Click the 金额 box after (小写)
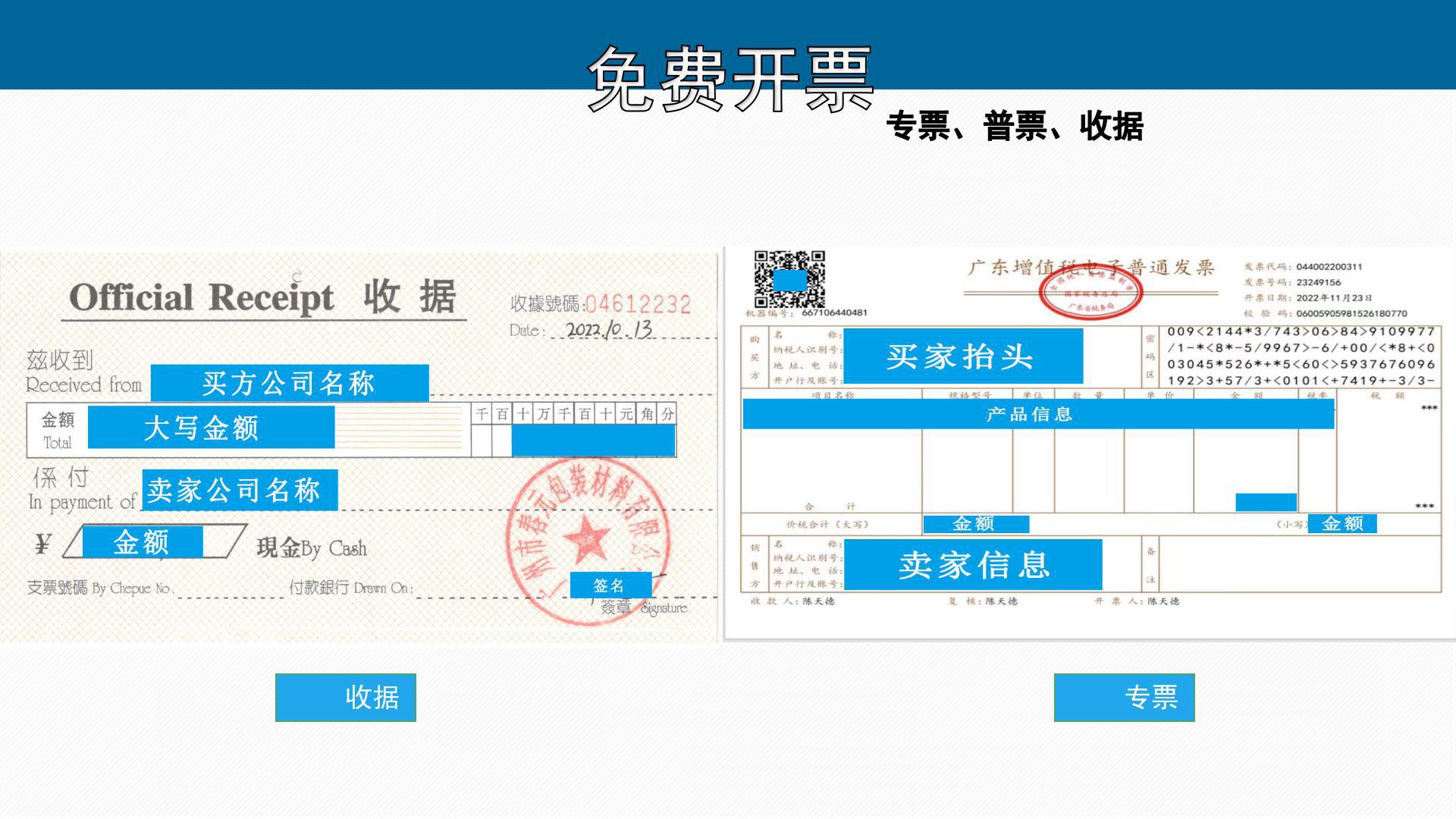 coord(1342,524)
